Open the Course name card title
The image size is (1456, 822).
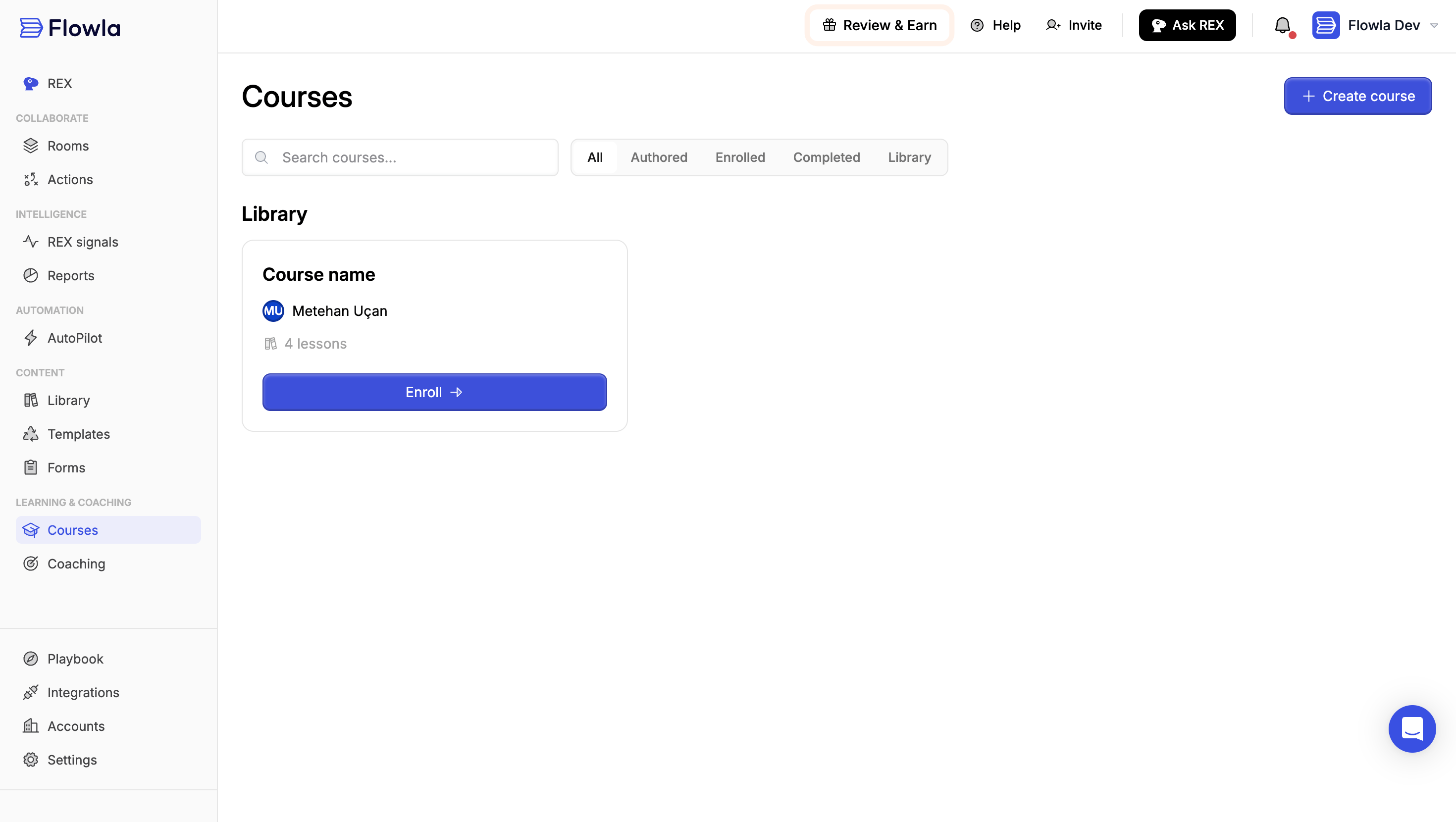pos(319,274)
